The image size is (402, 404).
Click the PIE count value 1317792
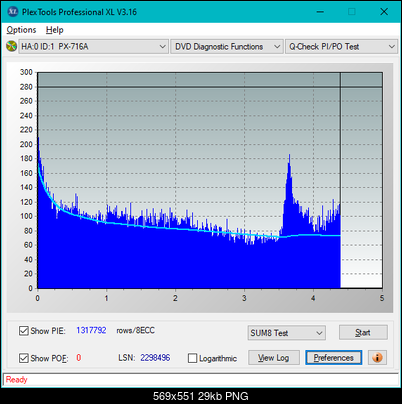click(x=91, y=330)
